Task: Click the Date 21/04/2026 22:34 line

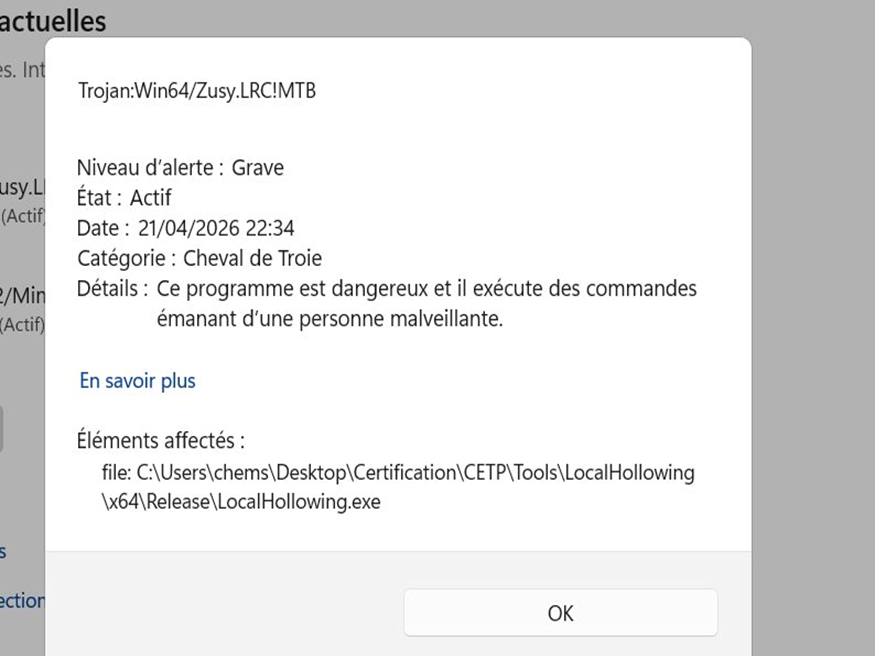Action: coord(185,228)
